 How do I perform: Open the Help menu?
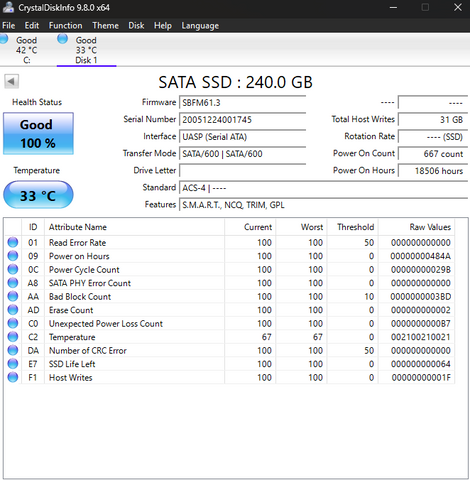[163, 25]
